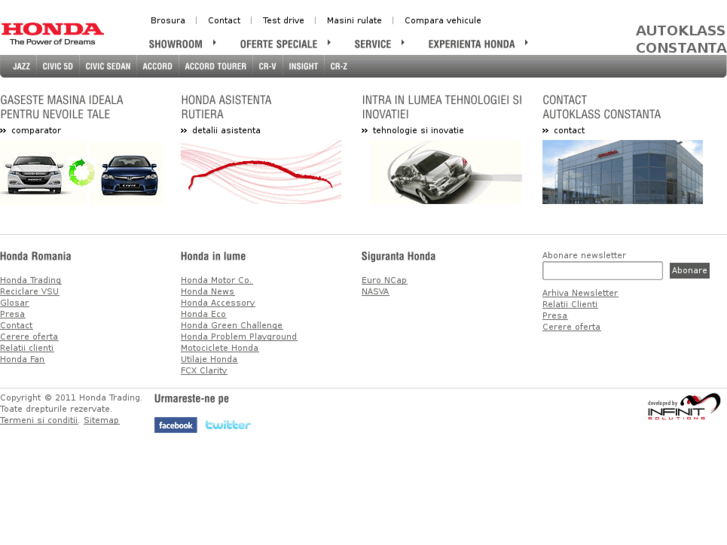Open Reciclare VSU link
Image resolution: width=727 pixels, height=545 pixels.
[x=29, y=291]
